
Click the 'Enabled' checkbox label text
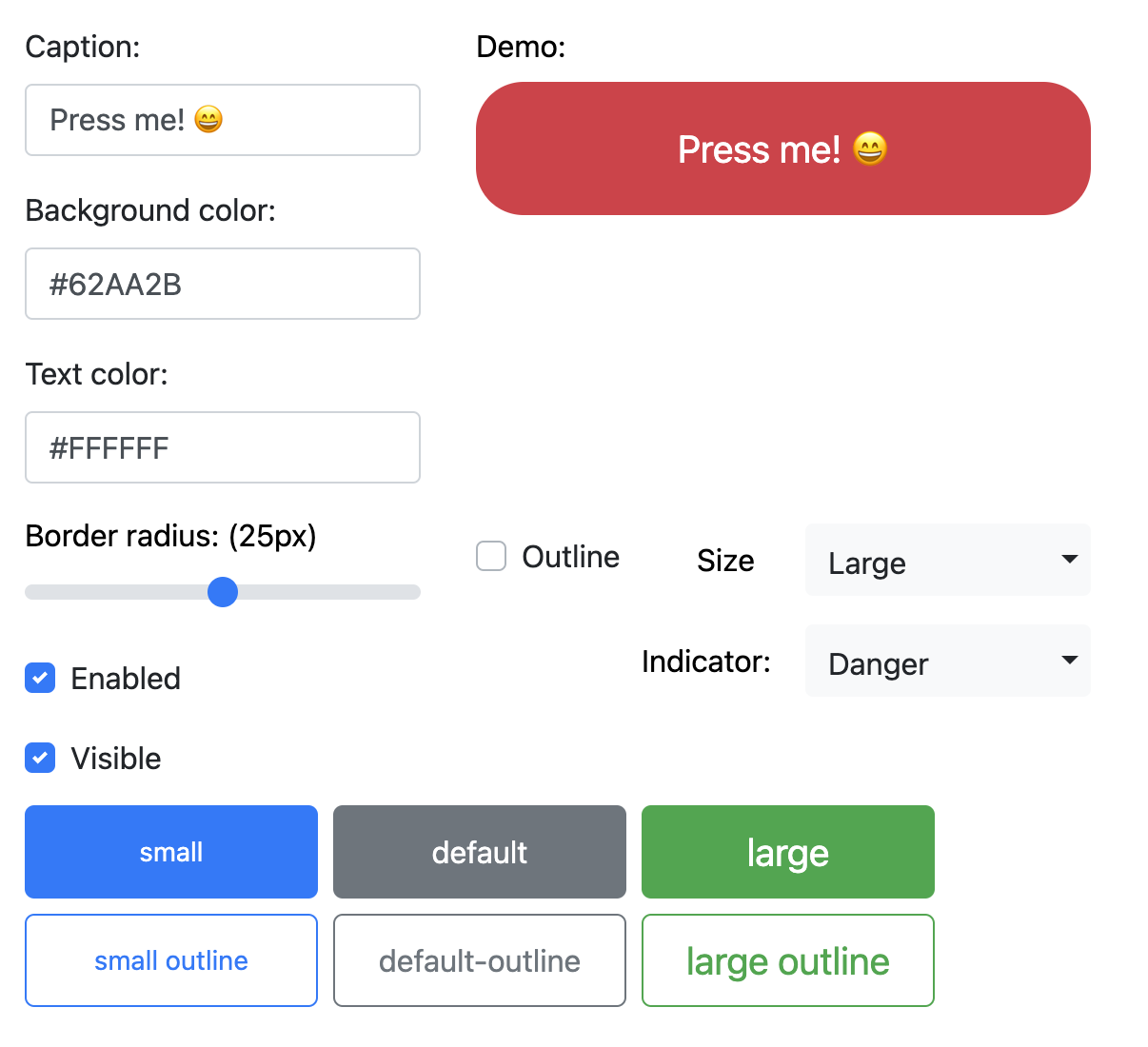[126, 679]
